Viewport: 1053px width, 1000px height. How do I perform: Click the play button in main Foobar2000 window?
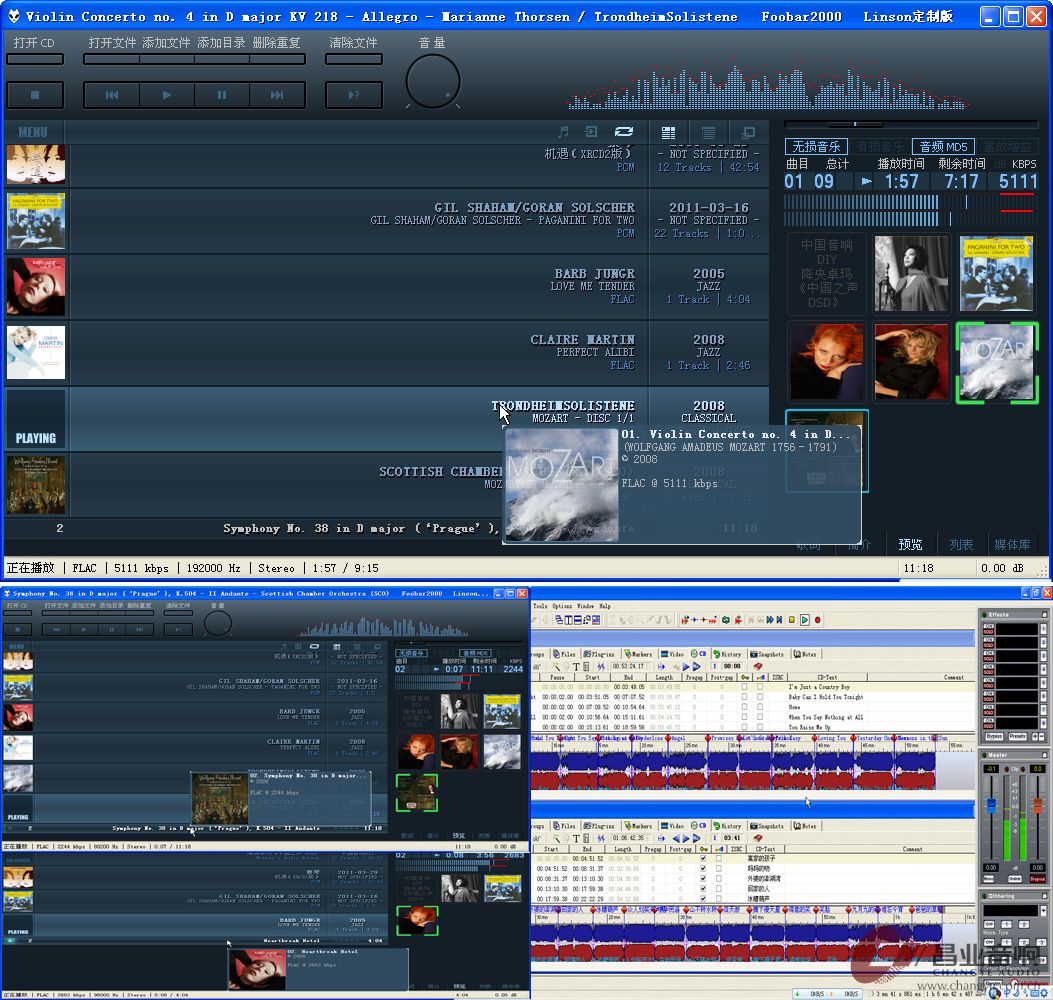coord(167,95)
